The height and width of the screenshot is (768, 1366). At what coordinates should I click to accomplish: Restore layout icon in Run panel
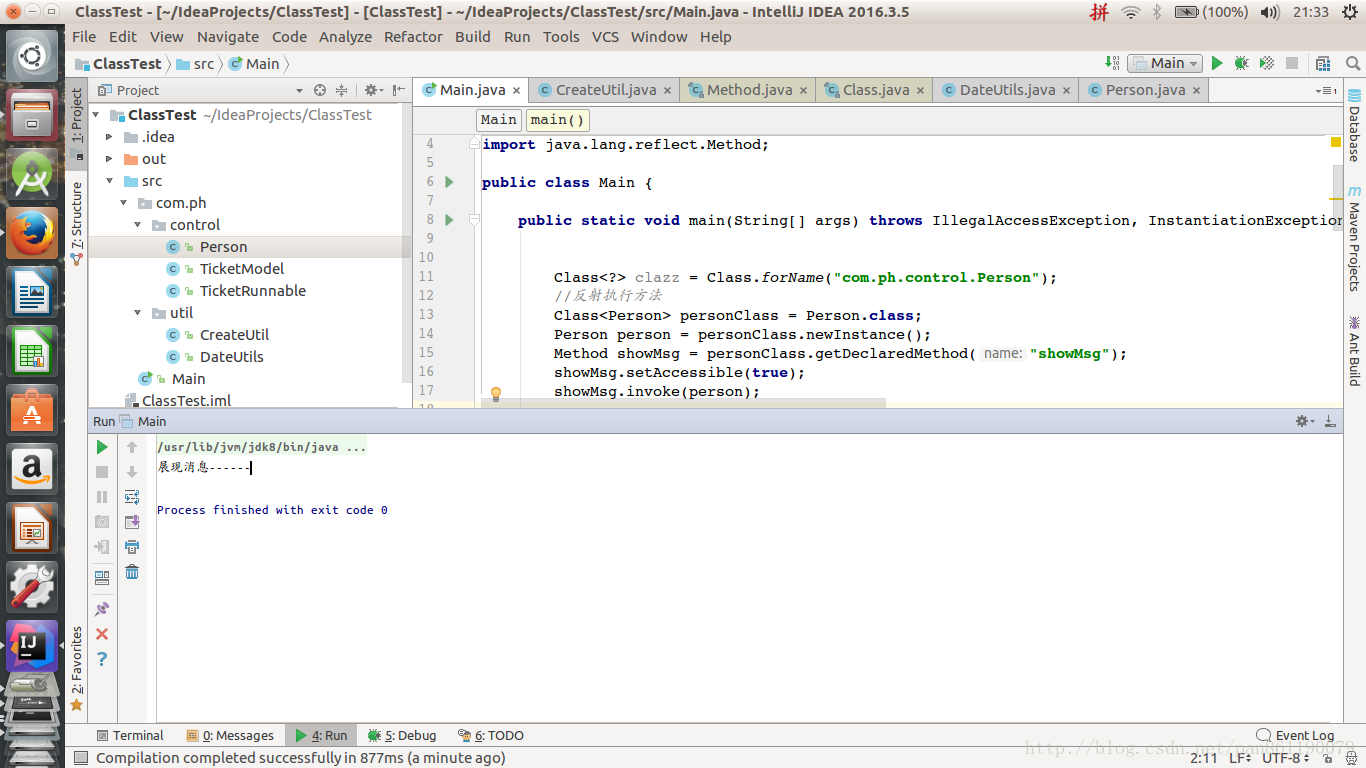point(102,578)
